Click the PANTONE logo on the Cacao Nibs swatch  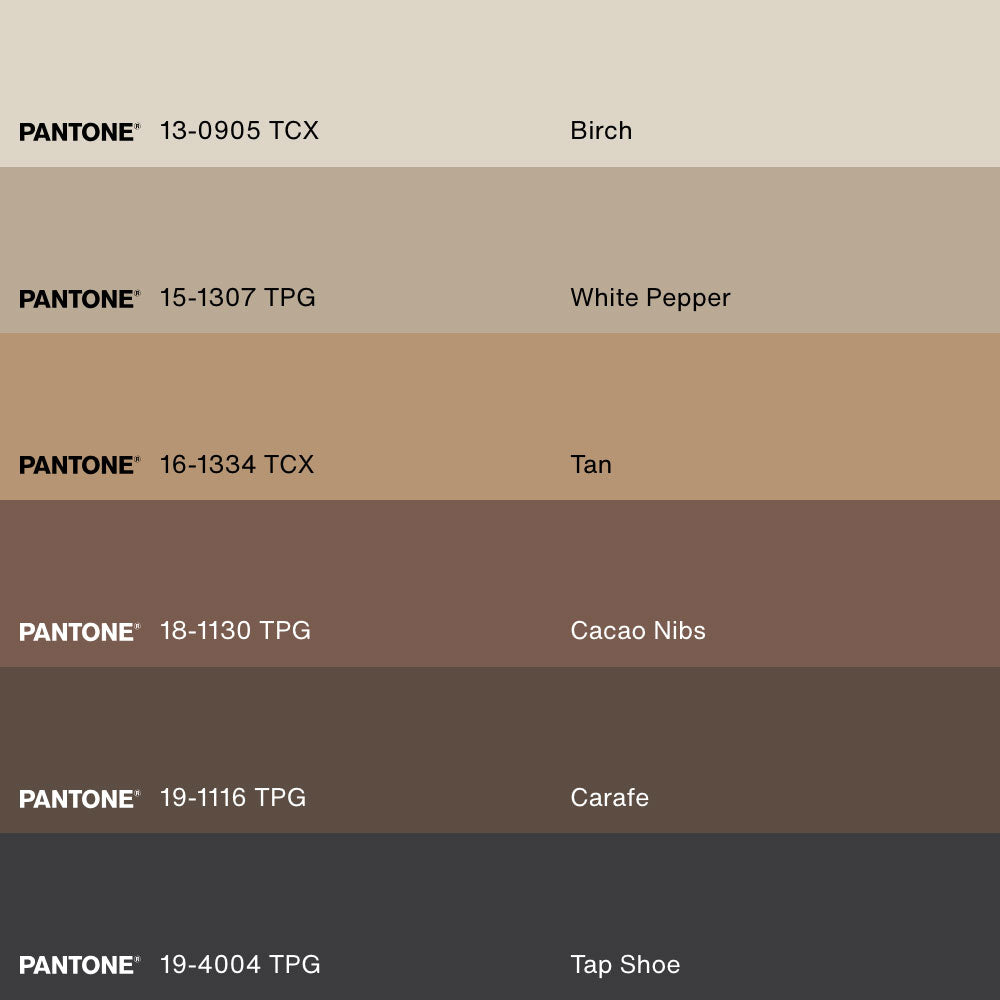click(x=79, y=632)
